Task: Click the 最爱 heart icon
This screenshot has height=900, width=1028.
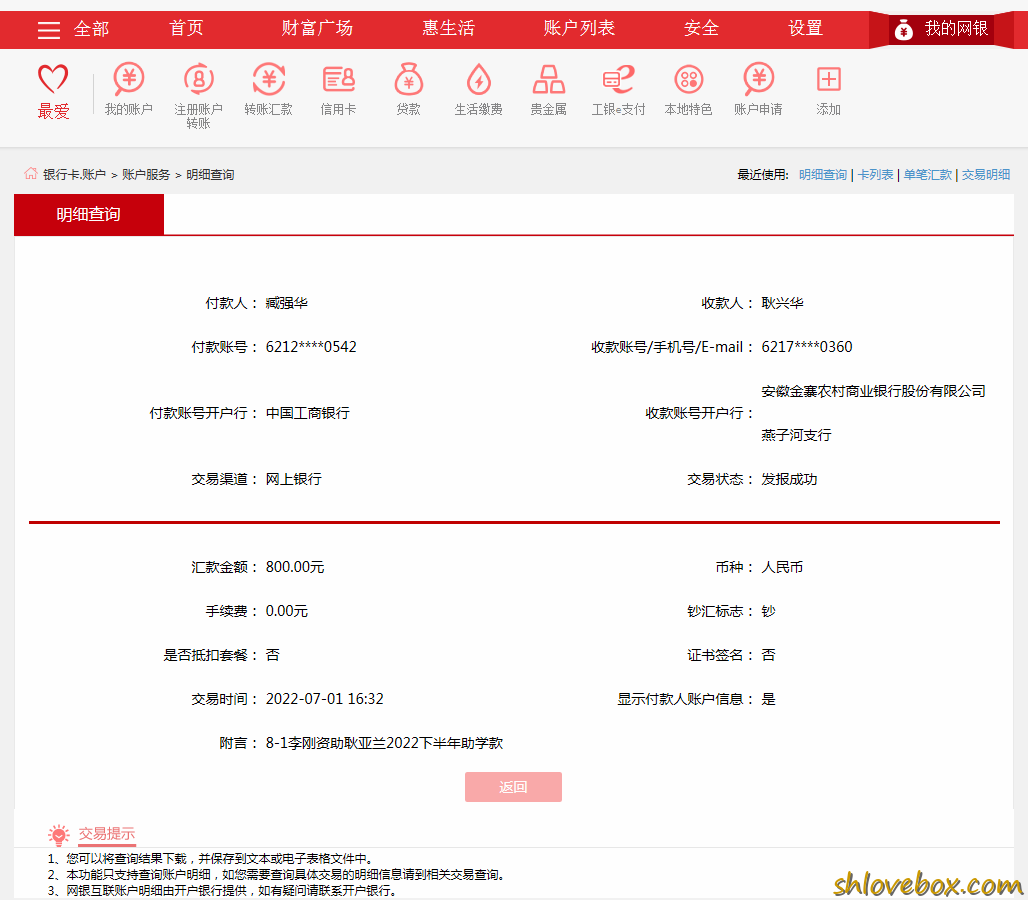Action: [x=53, y=79]
